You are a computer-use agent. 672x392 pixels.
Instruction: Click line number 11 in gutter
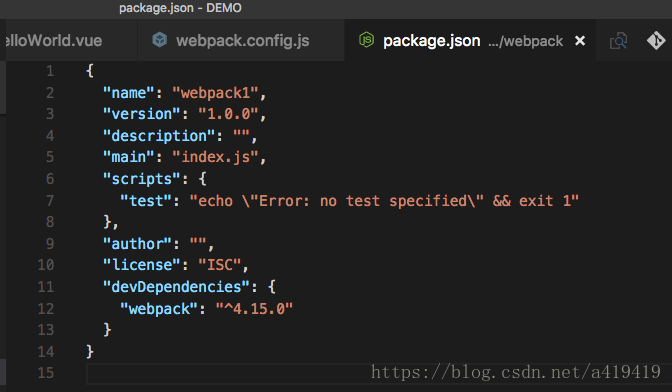[46, 287]
